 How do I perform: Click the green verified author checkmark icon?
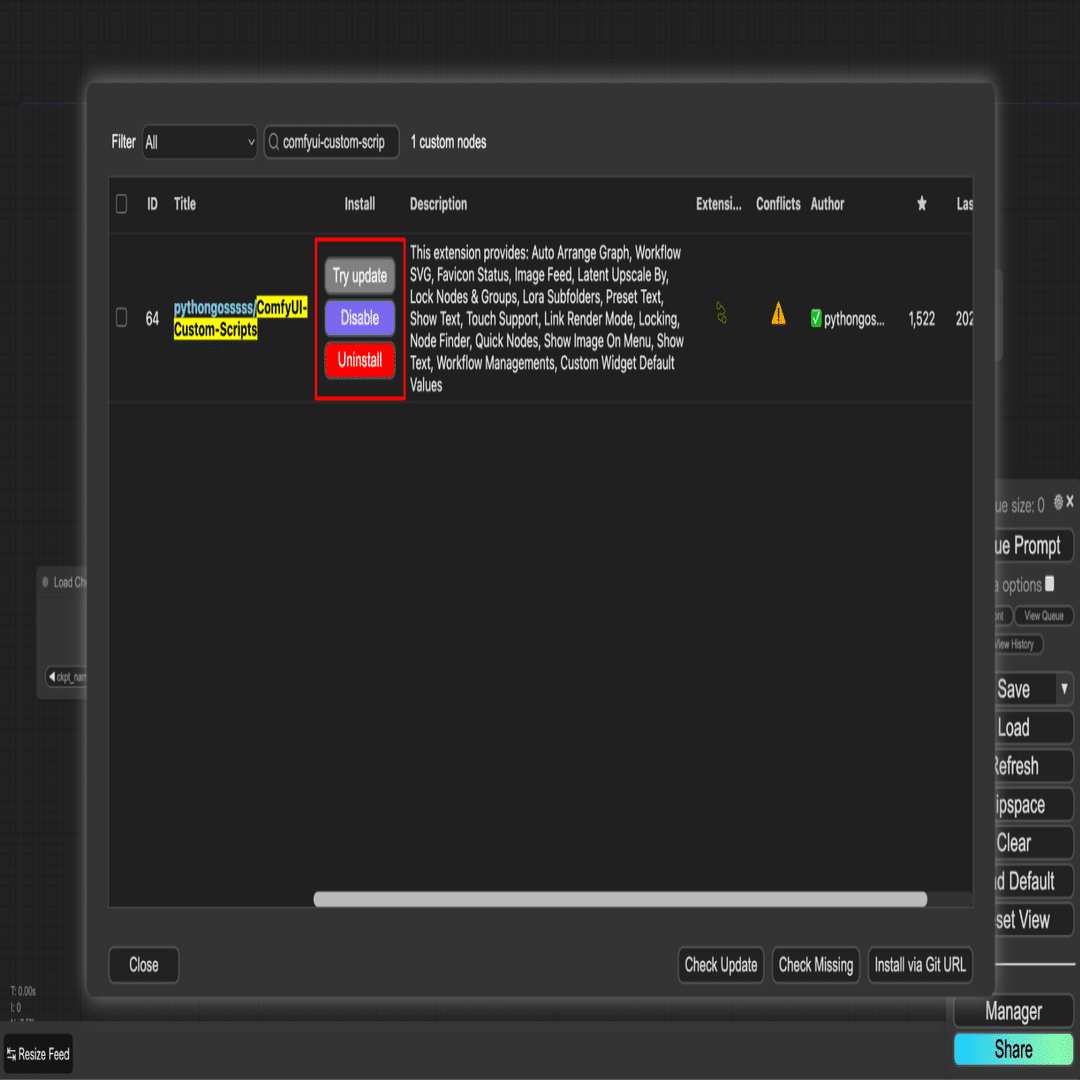[x=816, y=318]
